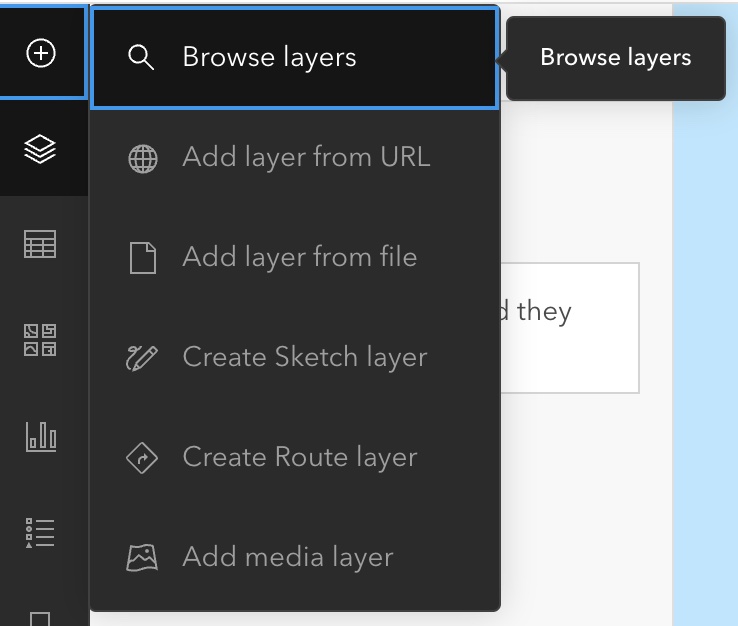Click the diamond Route layer icon
The width and height of the screenshot is (738, 626).
point(142,458)
